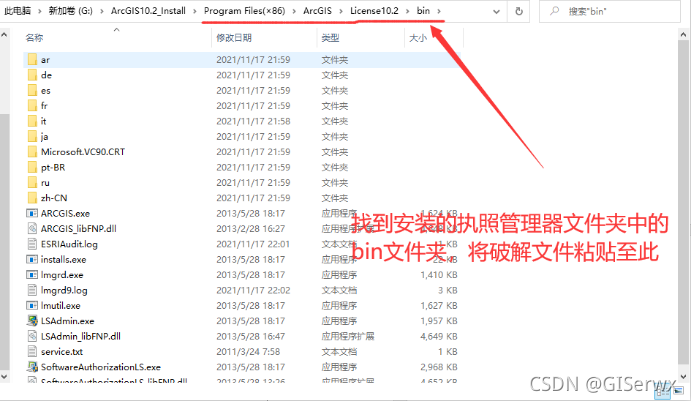Click the search magnifier icon

tap(555, 11)
